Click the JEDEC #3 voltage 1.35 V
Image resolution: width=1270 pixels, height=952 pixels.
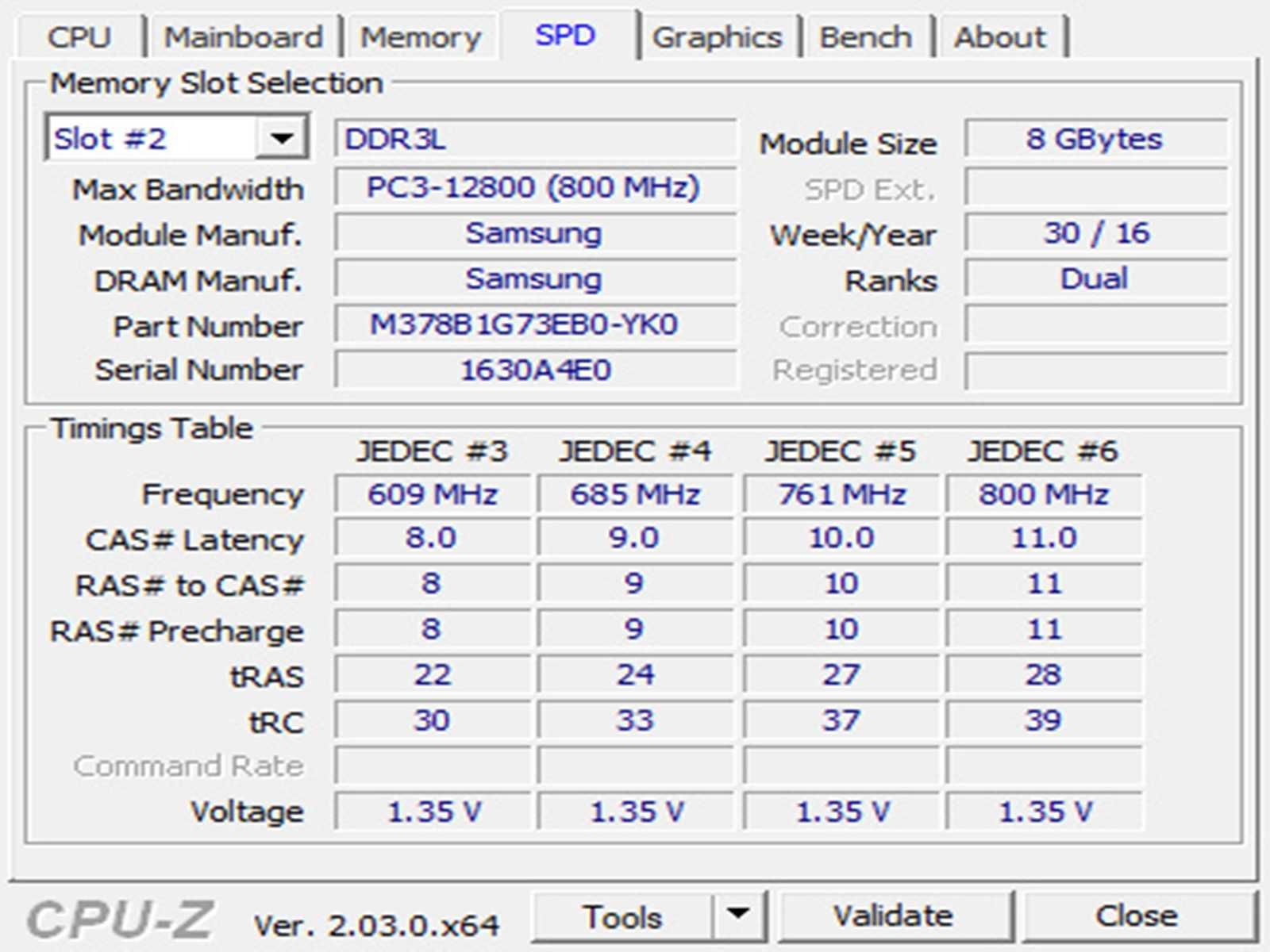click(433, 812)
